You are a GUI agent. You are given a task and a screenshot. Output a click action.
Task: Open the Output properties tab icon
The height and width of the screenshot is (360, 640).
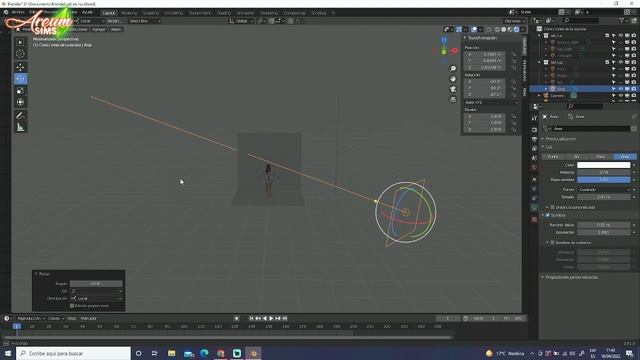coord(534,139)
